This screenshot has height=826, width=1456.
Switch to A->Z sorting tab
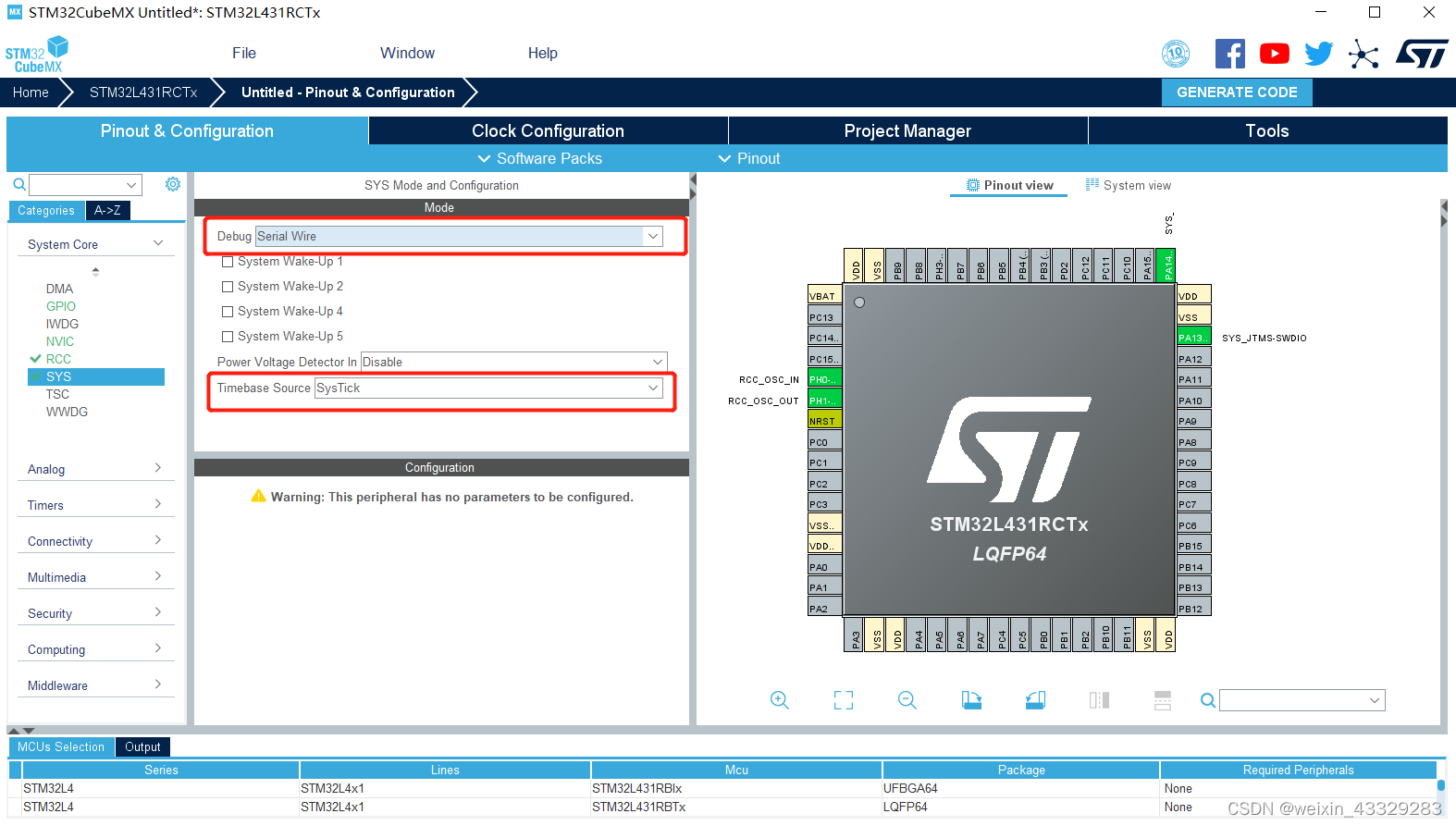pyautogui.click(x=107, y=210)
